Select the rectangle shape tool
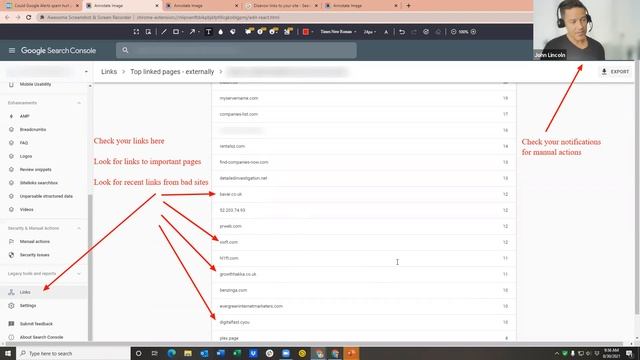 click(176, 32)
